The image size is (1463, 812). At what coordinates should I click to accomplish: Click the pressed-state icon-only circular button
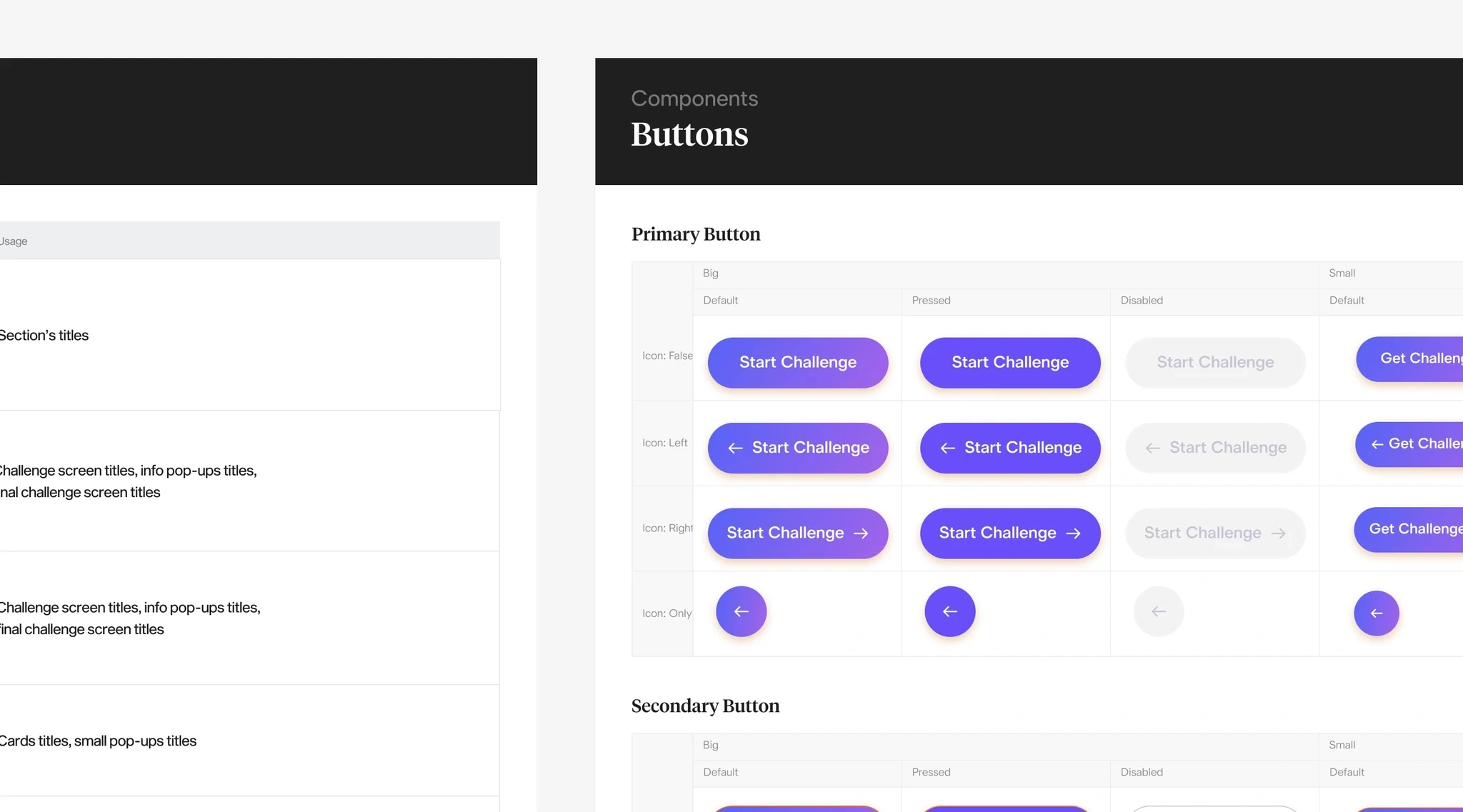[x=949, y=612]
